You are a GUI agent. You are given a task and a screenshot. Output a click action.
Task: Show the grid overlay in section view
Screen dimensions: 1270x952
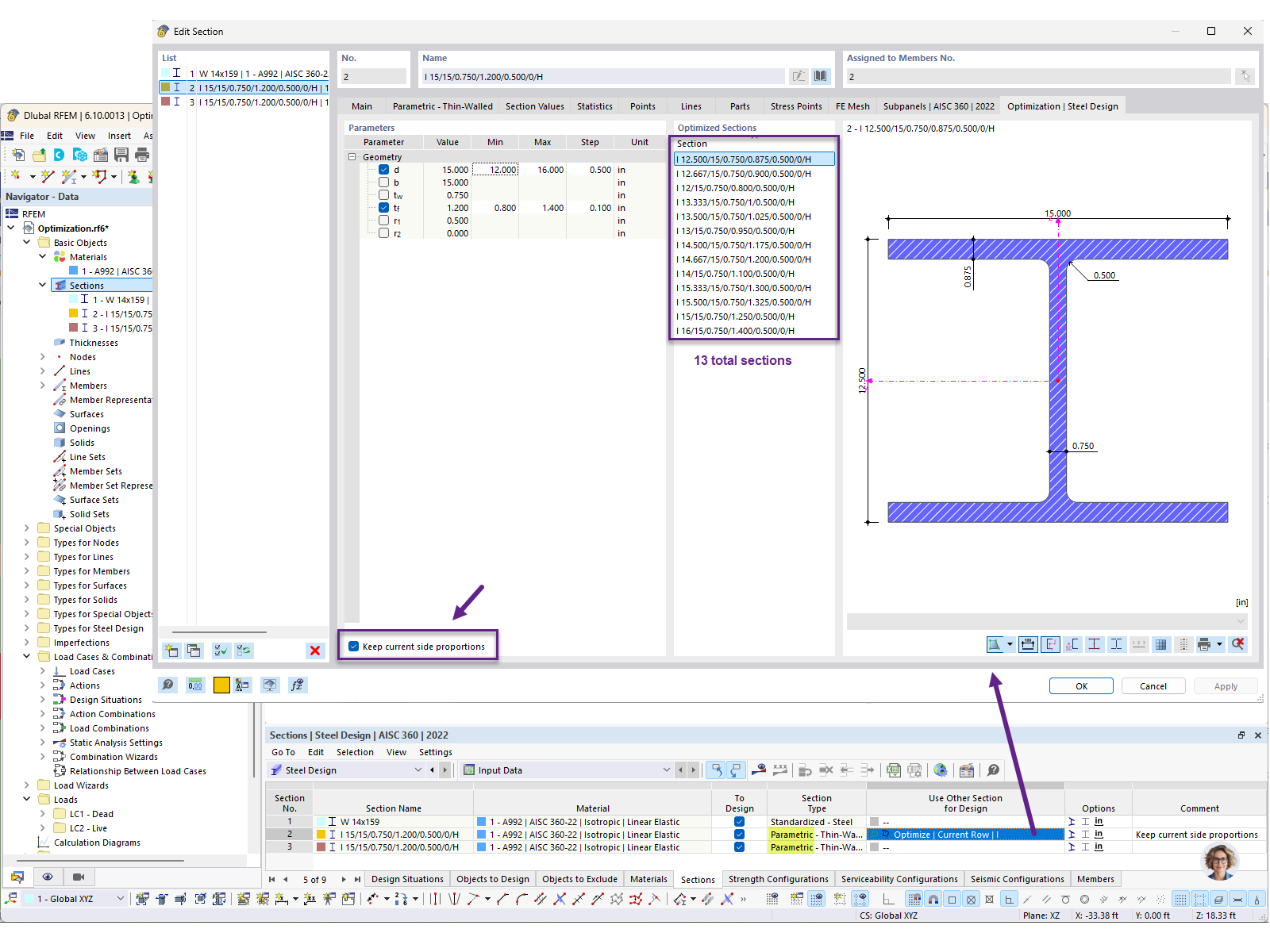(x=1161, y=644)
